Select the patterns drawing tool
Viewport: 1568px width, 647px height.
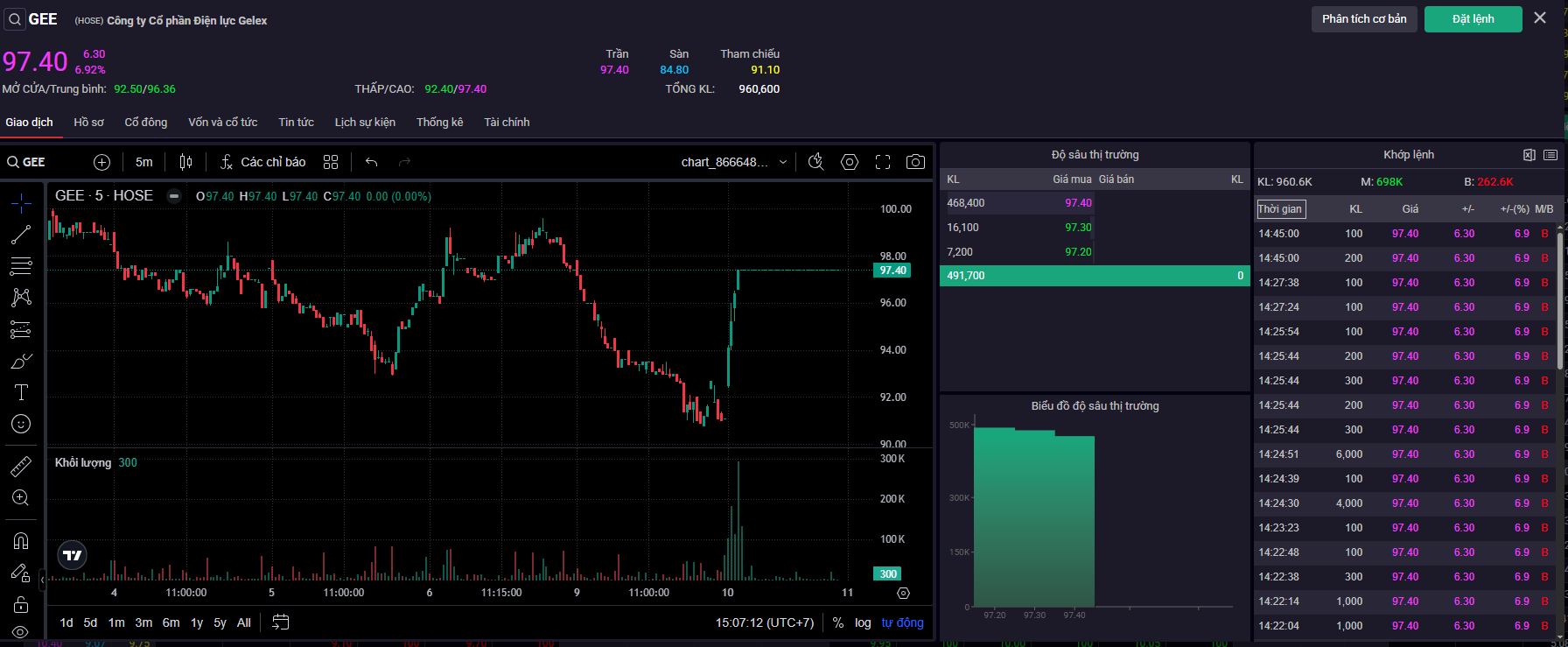21,298
